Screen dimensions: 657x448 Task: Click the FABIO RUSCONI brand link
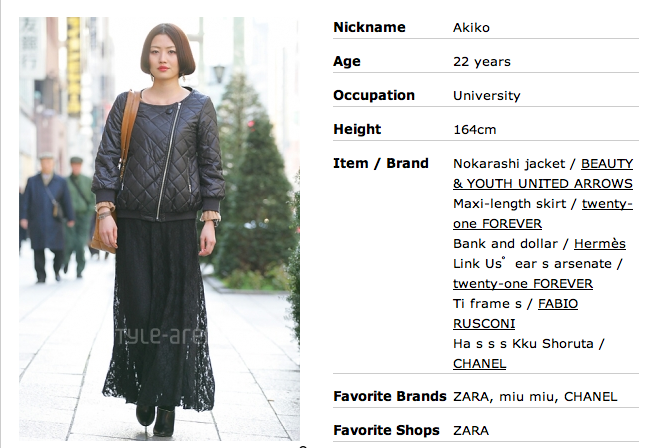[x=515, y=313]
